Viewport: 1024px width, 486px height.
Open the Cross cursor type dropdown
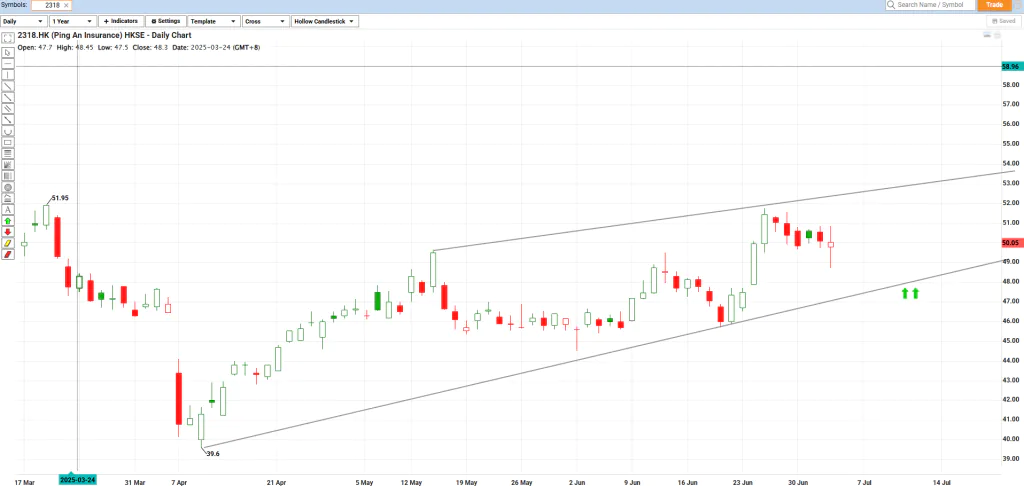[x=265, y=22]
